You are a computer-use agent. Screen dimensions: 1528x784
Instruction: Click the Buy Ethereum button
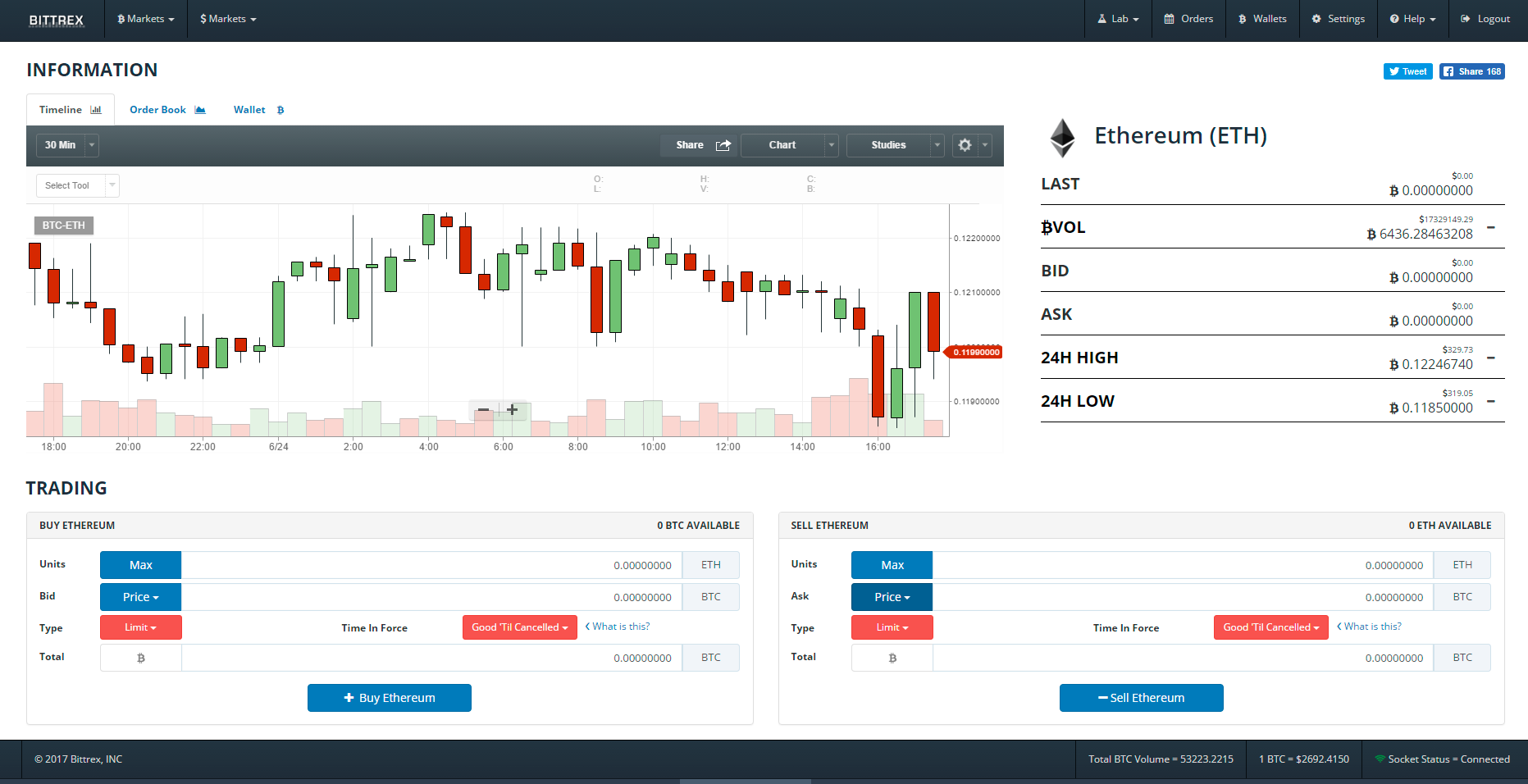[390, 698]
